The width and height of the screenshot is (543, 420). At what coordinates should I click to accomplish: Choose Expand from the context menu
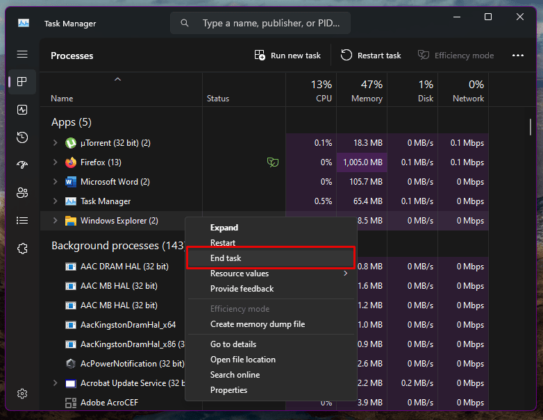click(x=271, y=227)
